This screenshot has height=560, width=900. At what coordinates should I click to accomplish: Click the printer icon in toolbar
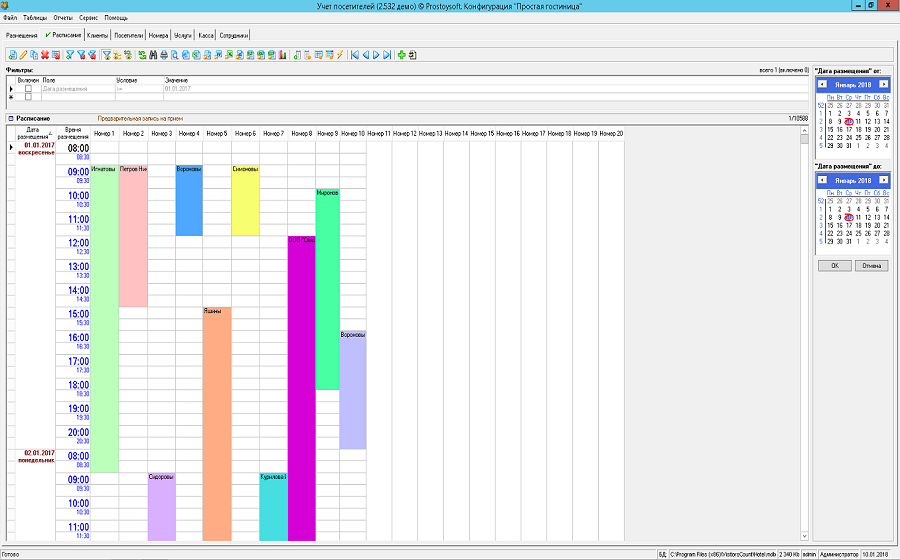164,55
